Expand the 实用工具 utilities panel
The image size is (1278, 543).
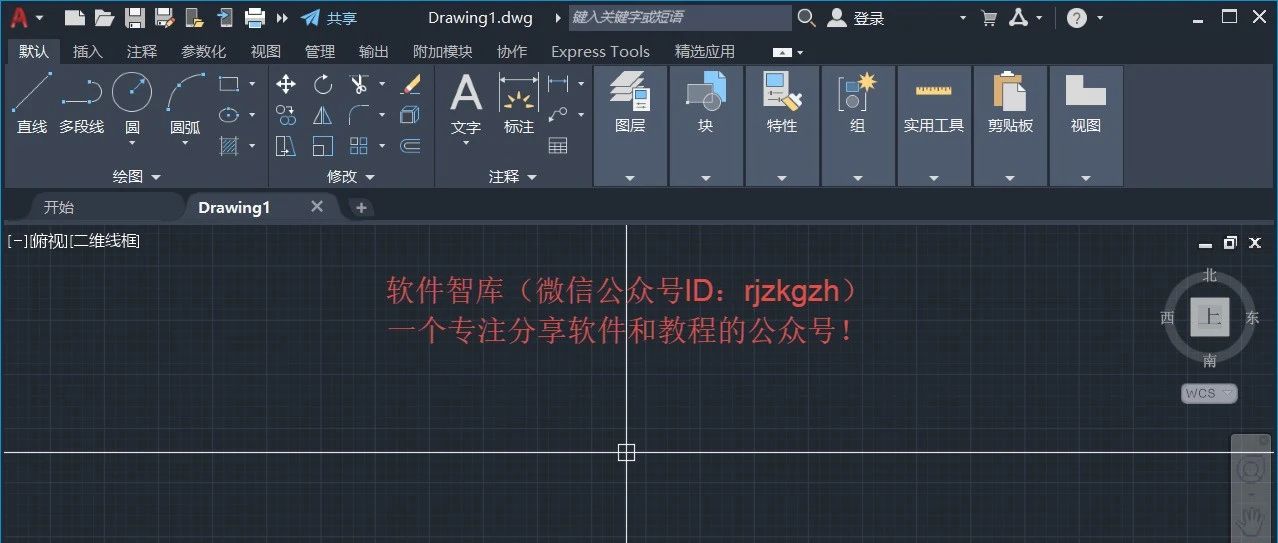tap(934, 178)
